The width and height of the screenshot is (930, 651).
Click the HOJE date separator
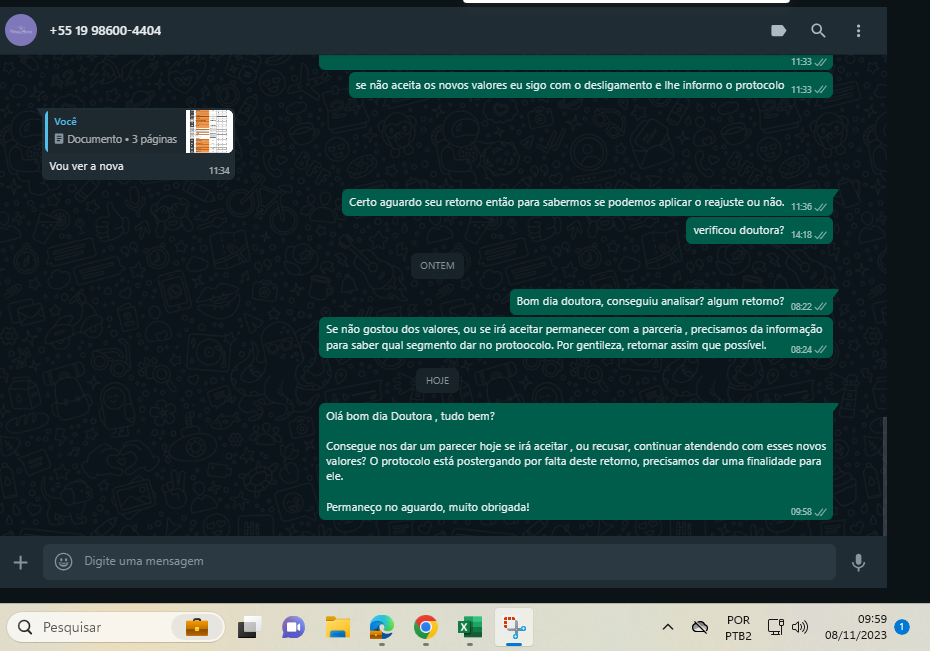click(x=437, y=381)
